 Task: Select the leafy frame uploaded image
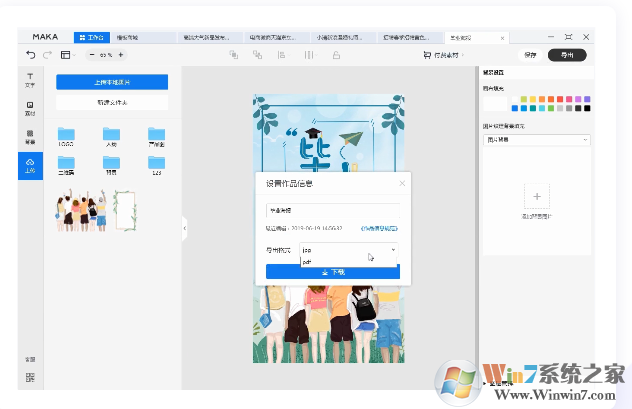click(125, 211)
